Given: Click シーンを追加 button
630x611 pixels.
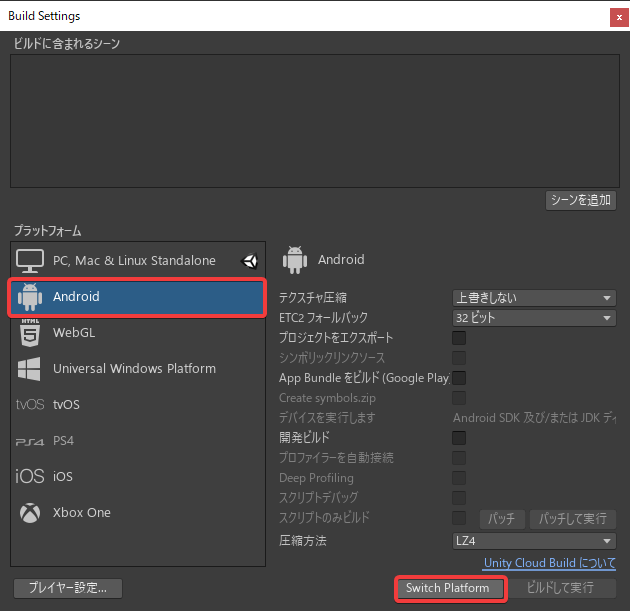Looking at the screenshot, I should (581, 200).
